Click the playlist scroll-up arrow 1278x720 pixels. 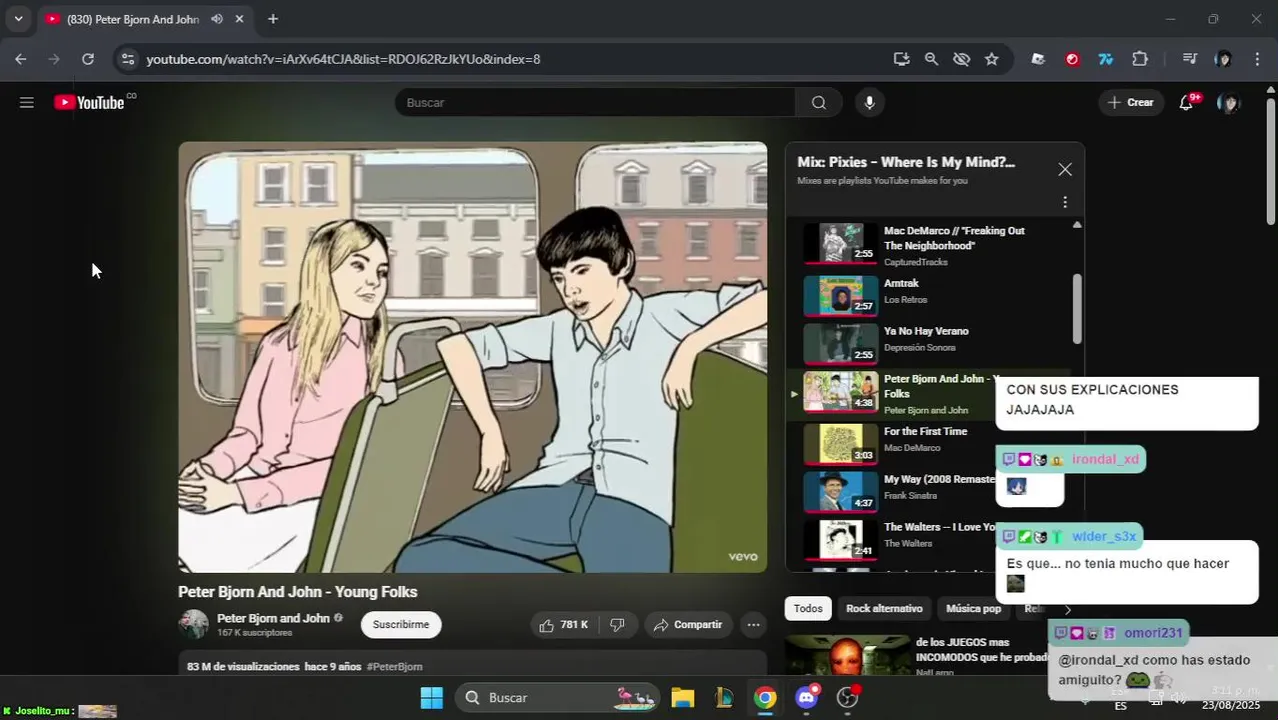[x=1077, y=225]
